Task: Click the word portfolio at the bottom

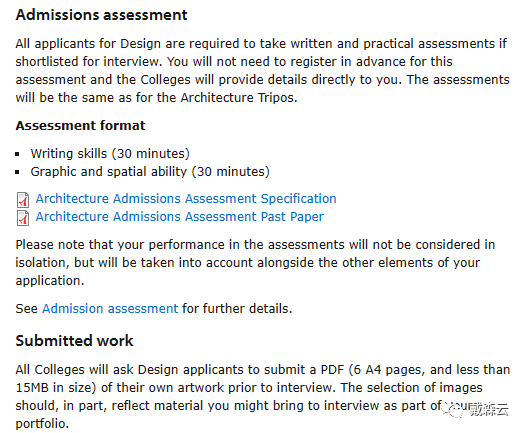Action: point(42,424)
